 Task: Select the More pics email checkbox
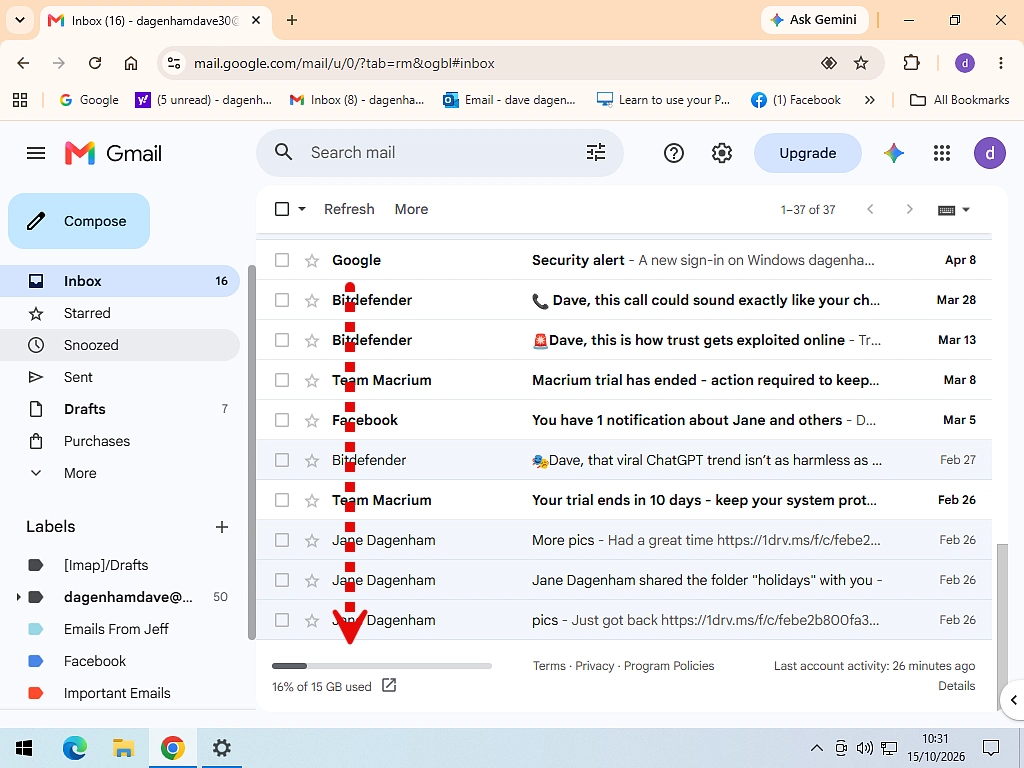click(282, 540)
